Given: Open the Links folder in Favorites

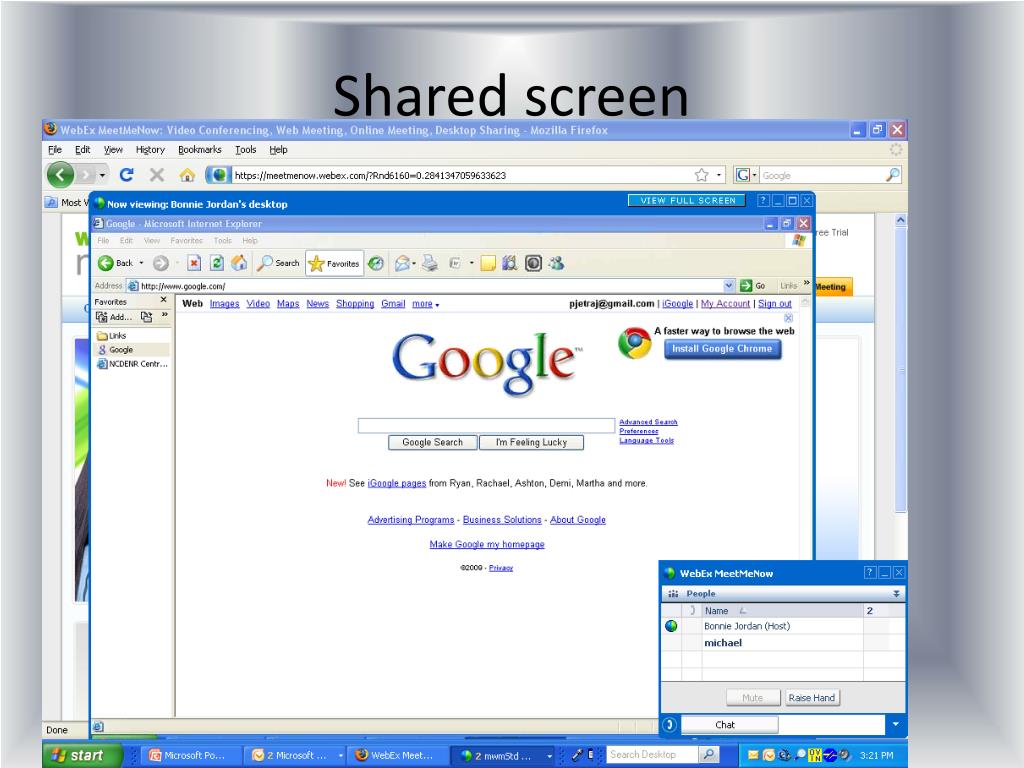Looking at the screenshot, I should [x=111, y=335].
